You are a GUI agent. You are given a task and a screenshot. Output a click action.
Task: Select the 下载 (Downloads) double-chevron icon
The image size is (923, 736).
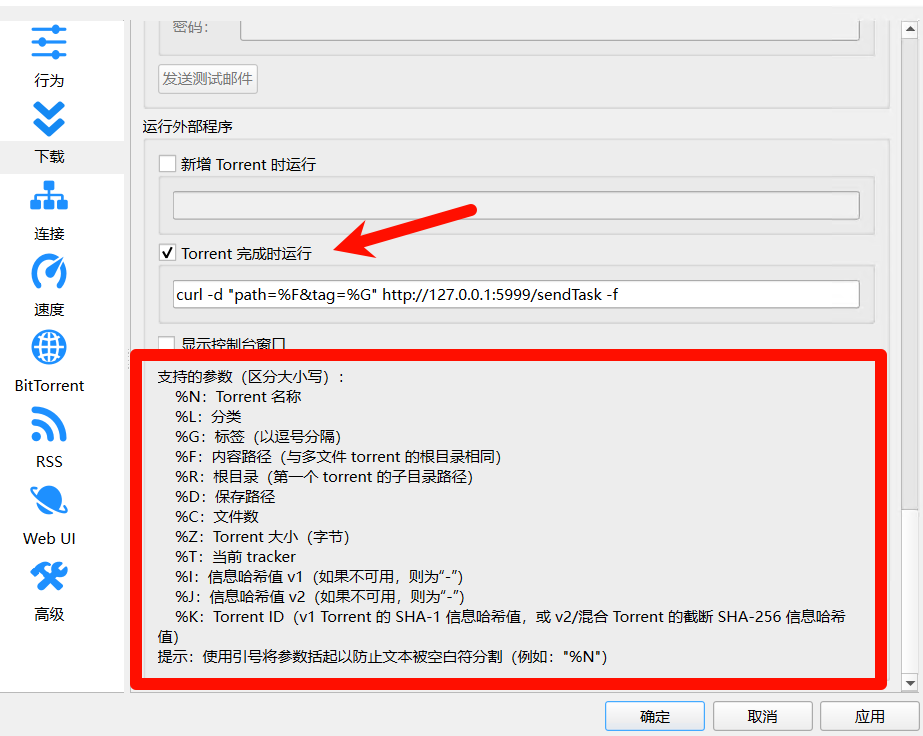pyautogui.click(x=49, y=119)
